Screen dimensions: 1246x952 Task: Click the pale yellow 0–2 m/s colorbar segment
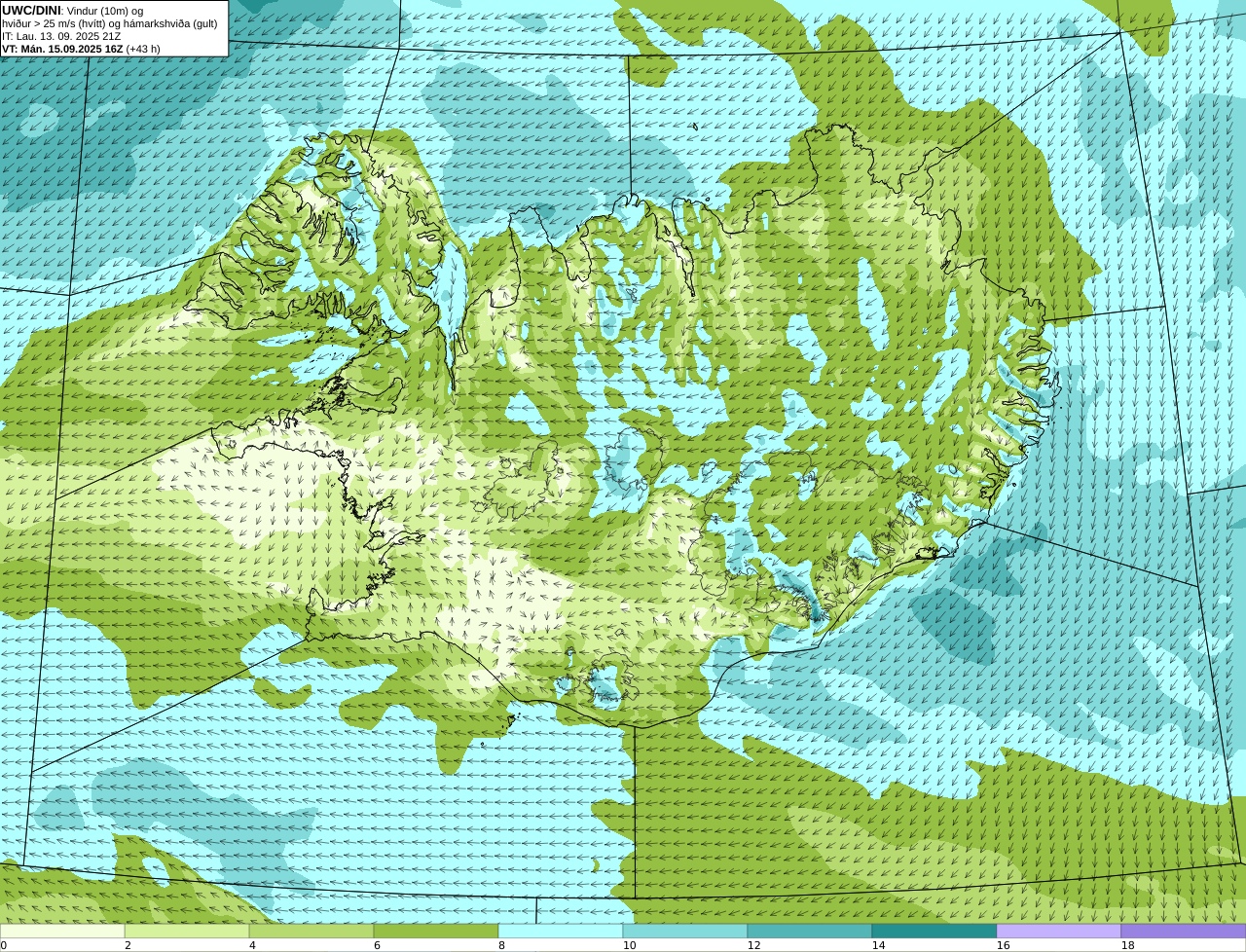[62, 931]
